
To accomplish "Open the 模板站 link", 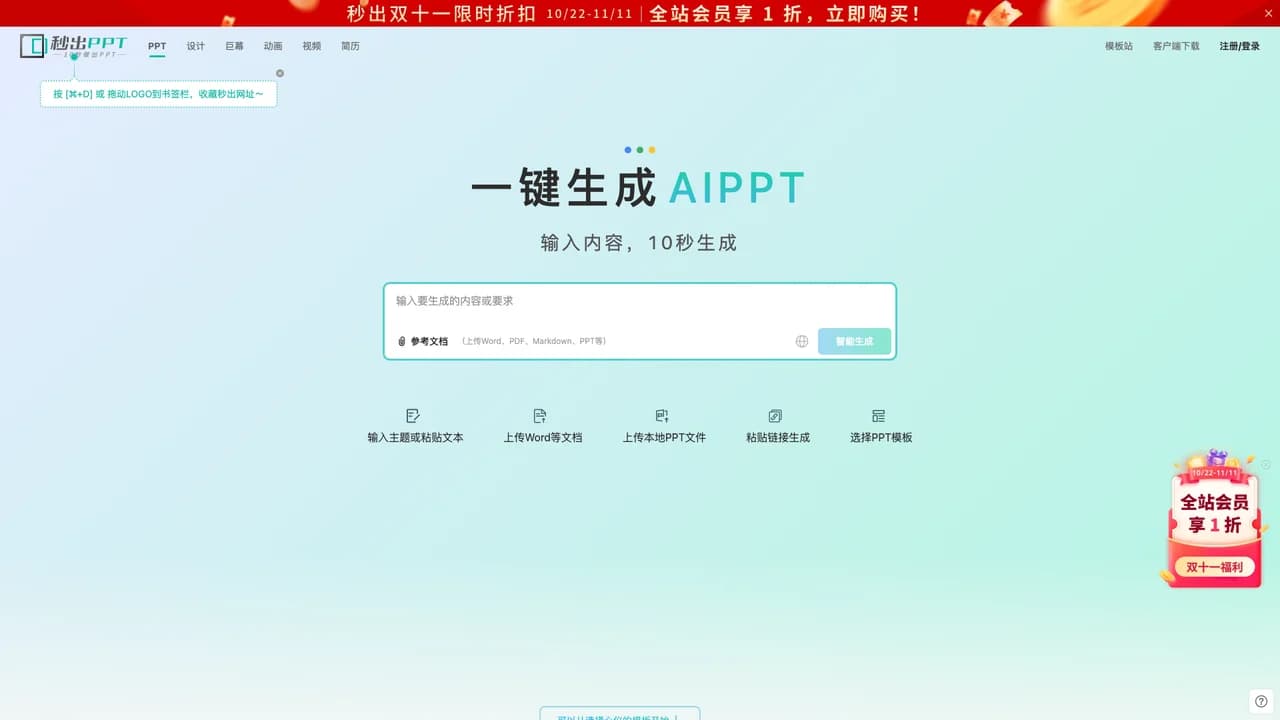I will click(1119, 46).
